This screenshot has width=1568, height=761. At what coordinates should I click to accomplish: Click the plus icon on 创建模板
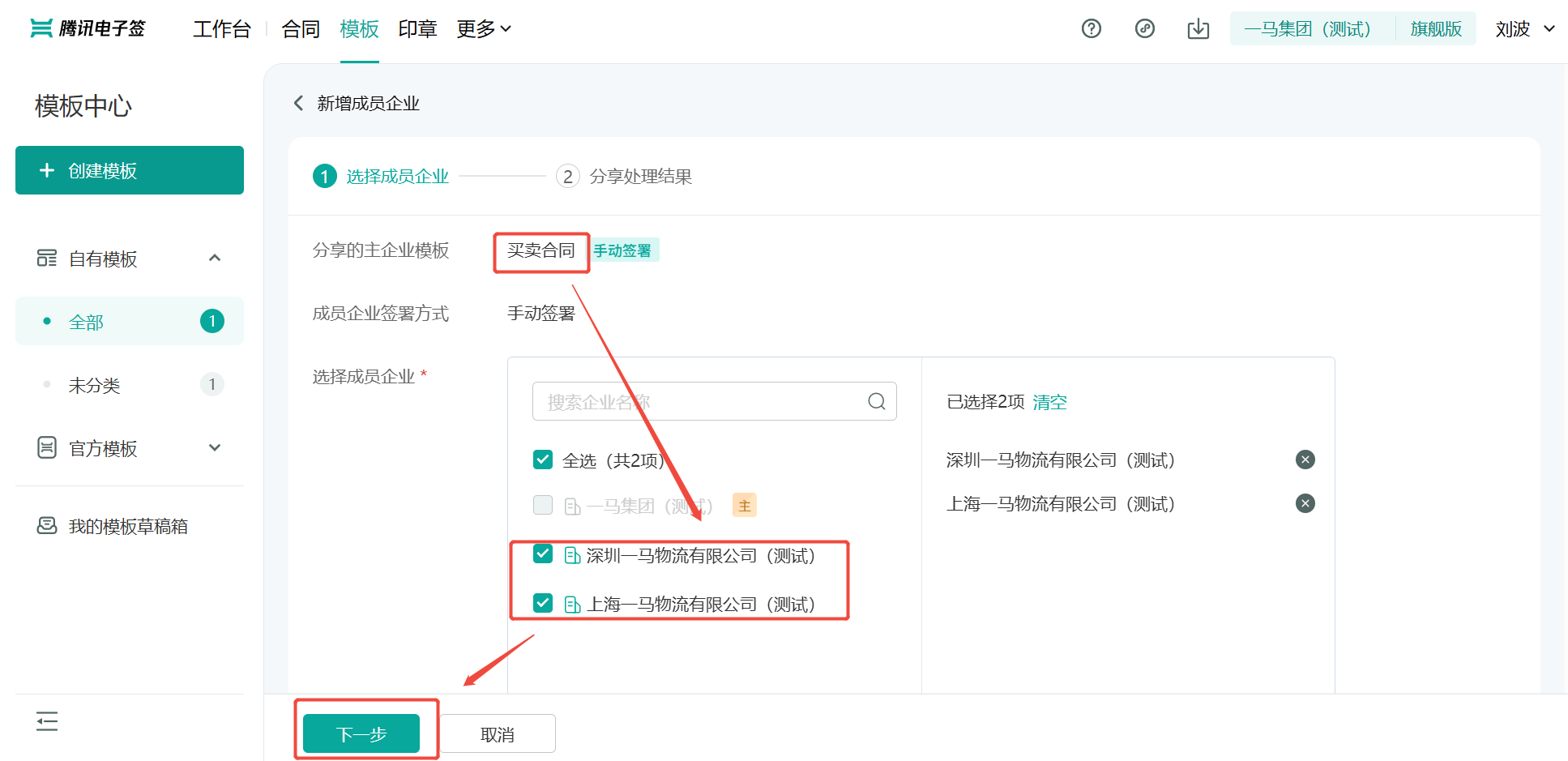click(x=47, y=170)
